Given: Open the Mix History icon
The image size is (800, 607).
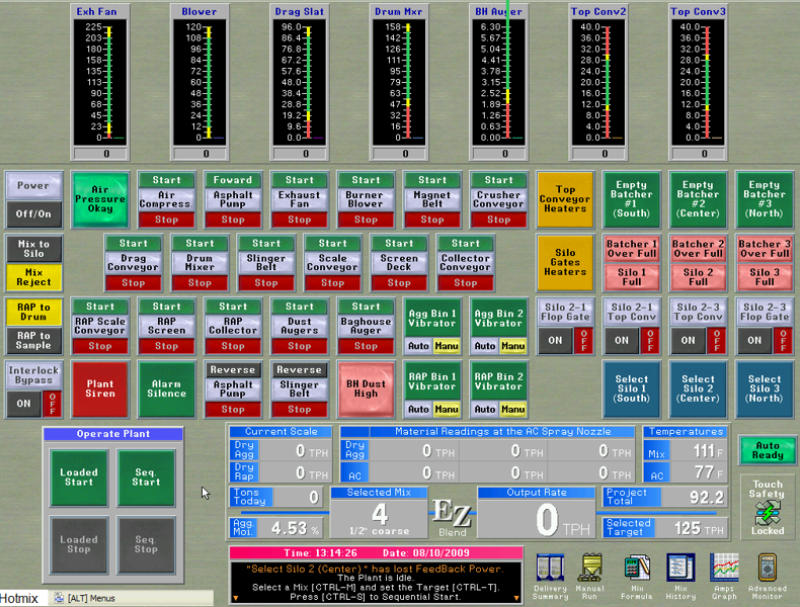Looking at the screenshot, I should click(x=681, y=574).
